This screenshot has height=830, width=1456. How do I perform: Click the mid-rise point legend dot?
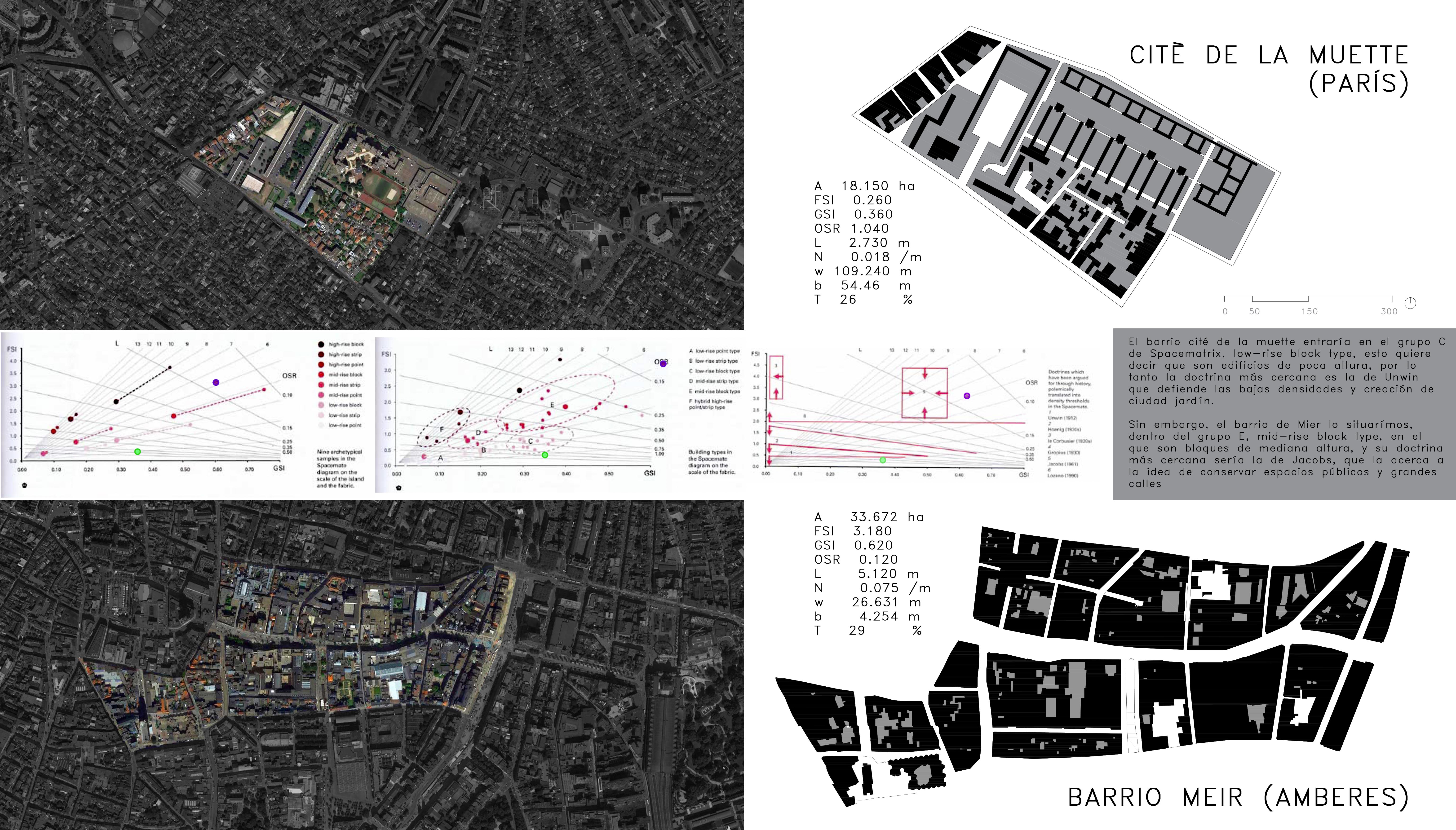(x=321, y=395)
